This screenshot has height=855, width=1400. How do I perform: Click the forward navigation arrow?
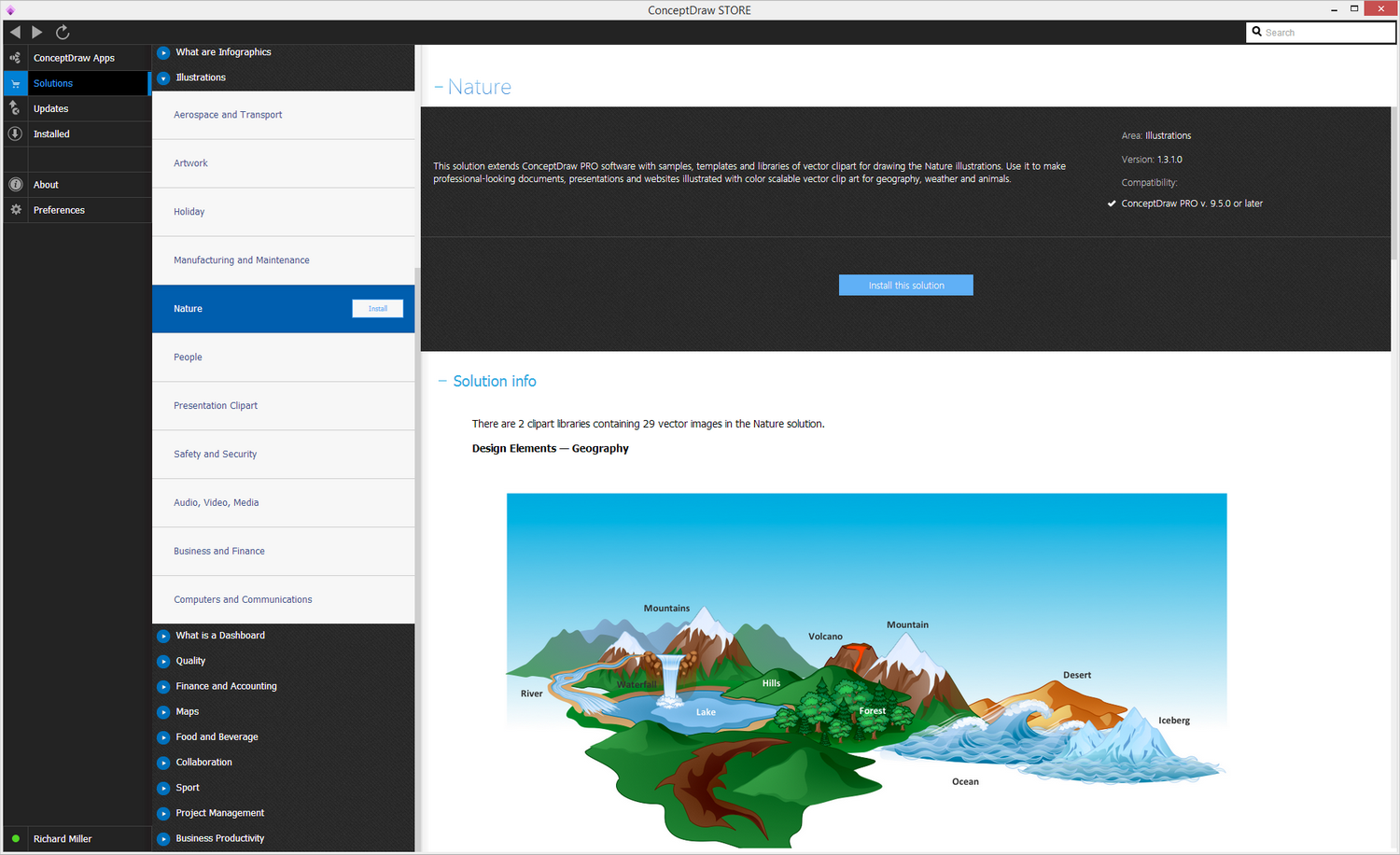37,32
